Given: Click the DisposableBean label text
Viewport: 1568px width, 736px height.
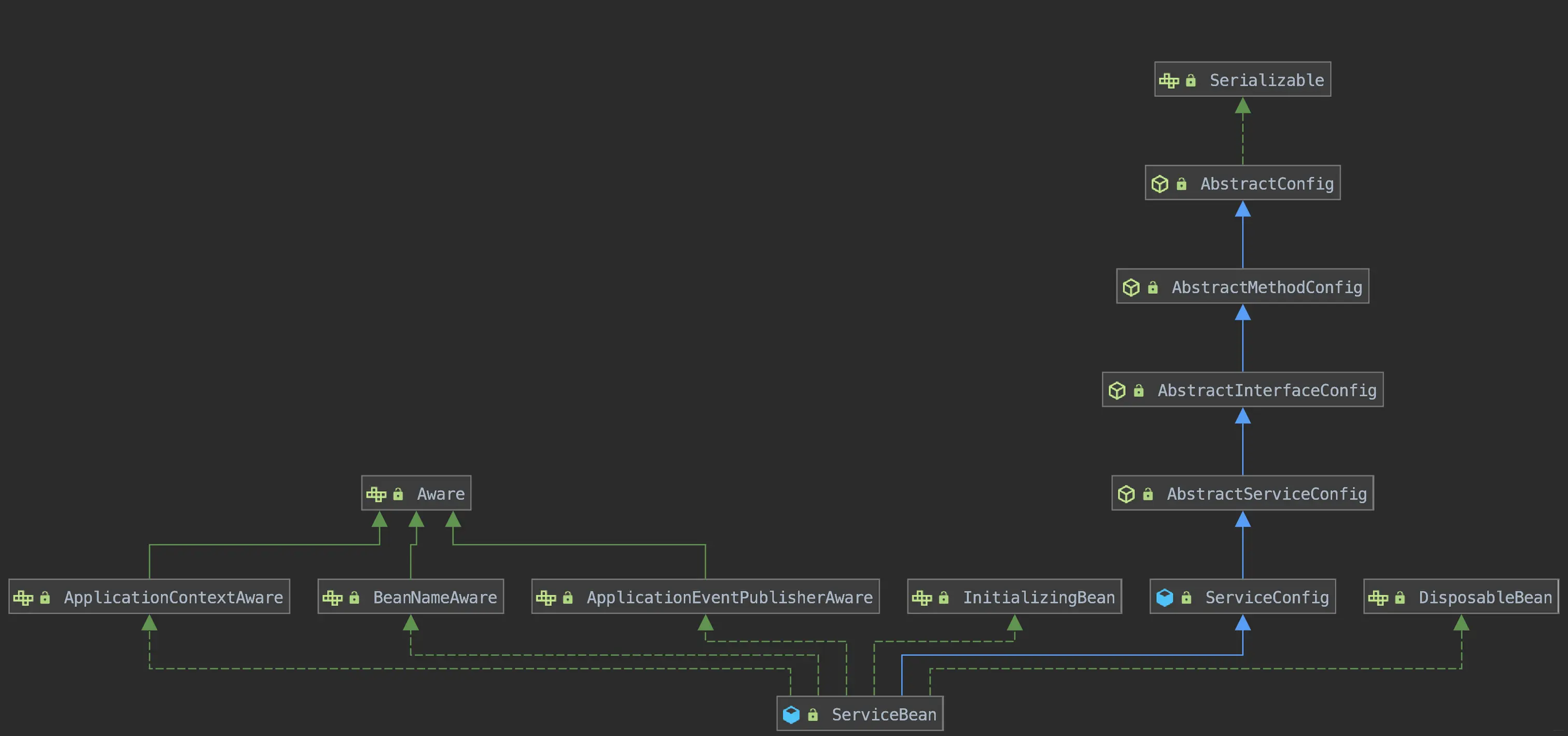Looking at the screenshot, I should click(1485, 597).
